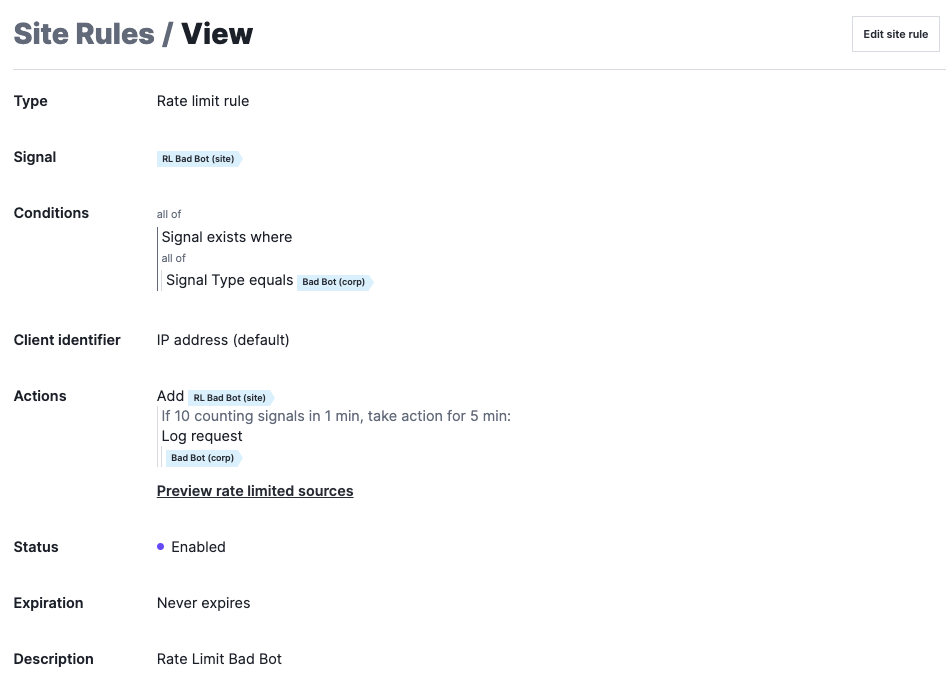Select the RL Bad Bot (site) signal tag

[199, 159]
